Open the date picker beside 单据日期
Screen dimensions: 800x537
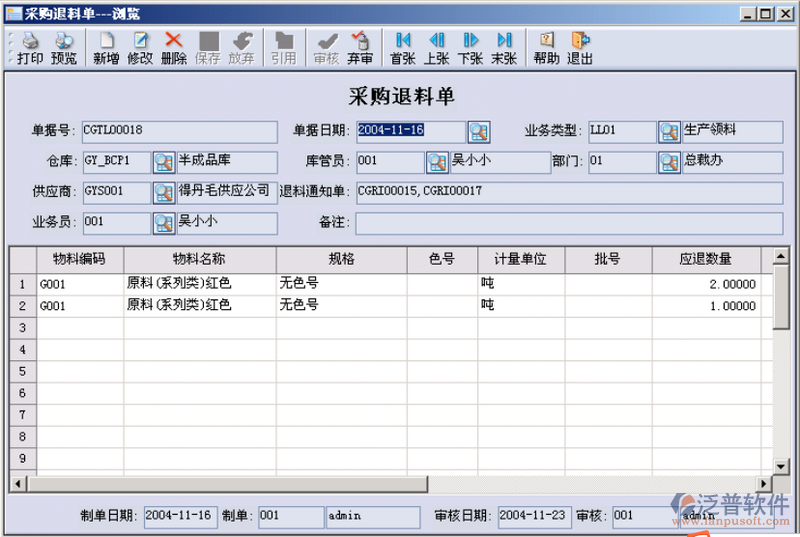(479, 132)
